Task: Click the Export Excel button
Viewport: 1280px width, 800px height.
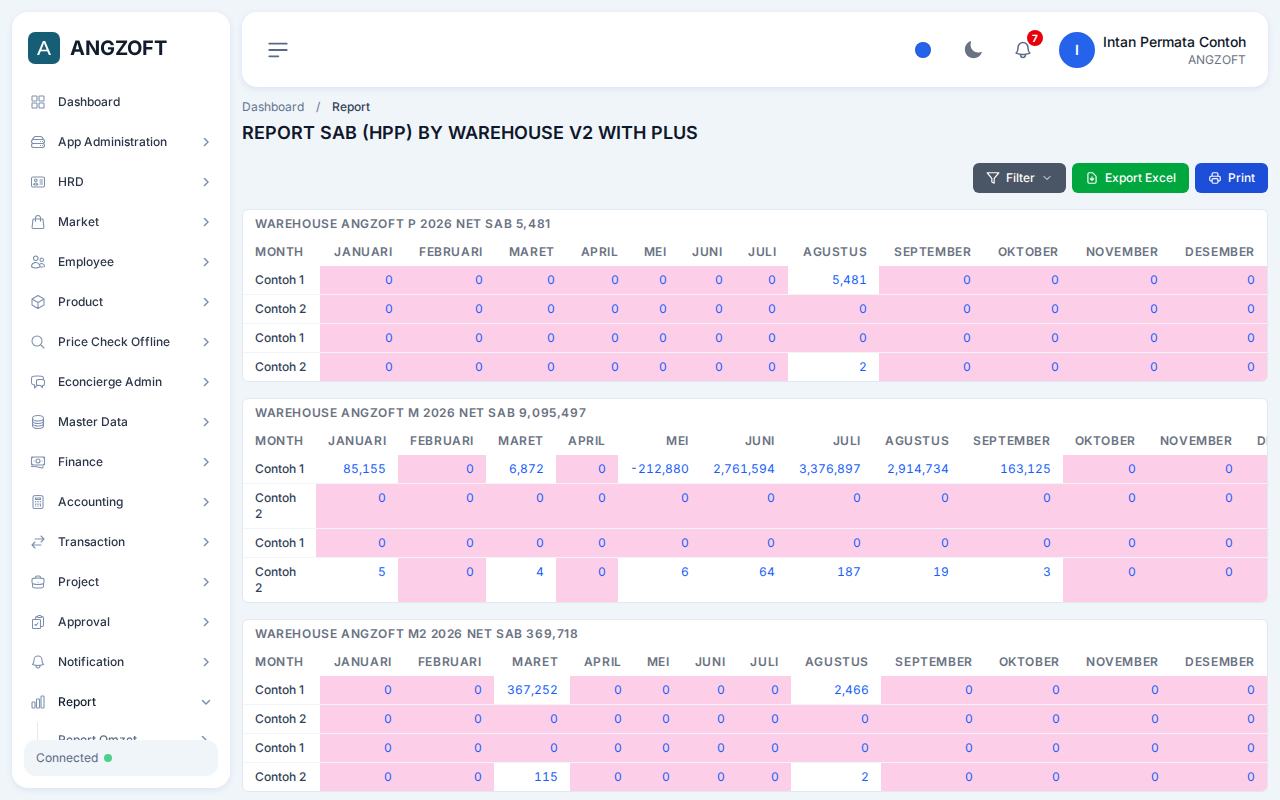Action: pyautogui.click(x=1130, y=178)
